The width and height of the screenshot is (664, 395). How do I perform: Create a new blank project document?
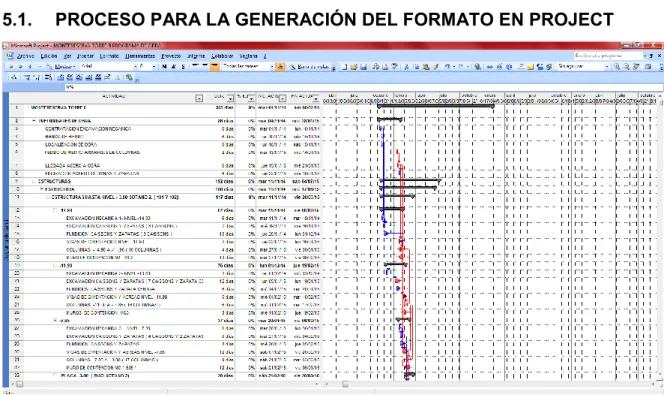[345, 66]
